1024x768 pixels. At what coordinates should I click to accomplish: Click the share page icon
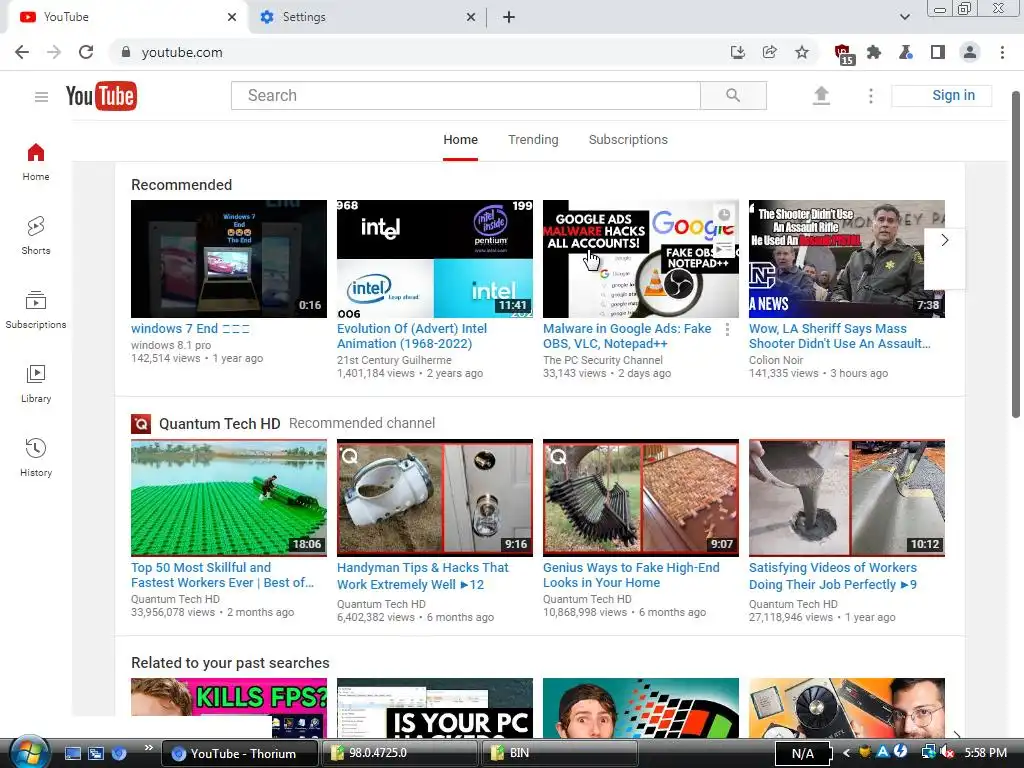pyautogui.click(x=769, y=52)
